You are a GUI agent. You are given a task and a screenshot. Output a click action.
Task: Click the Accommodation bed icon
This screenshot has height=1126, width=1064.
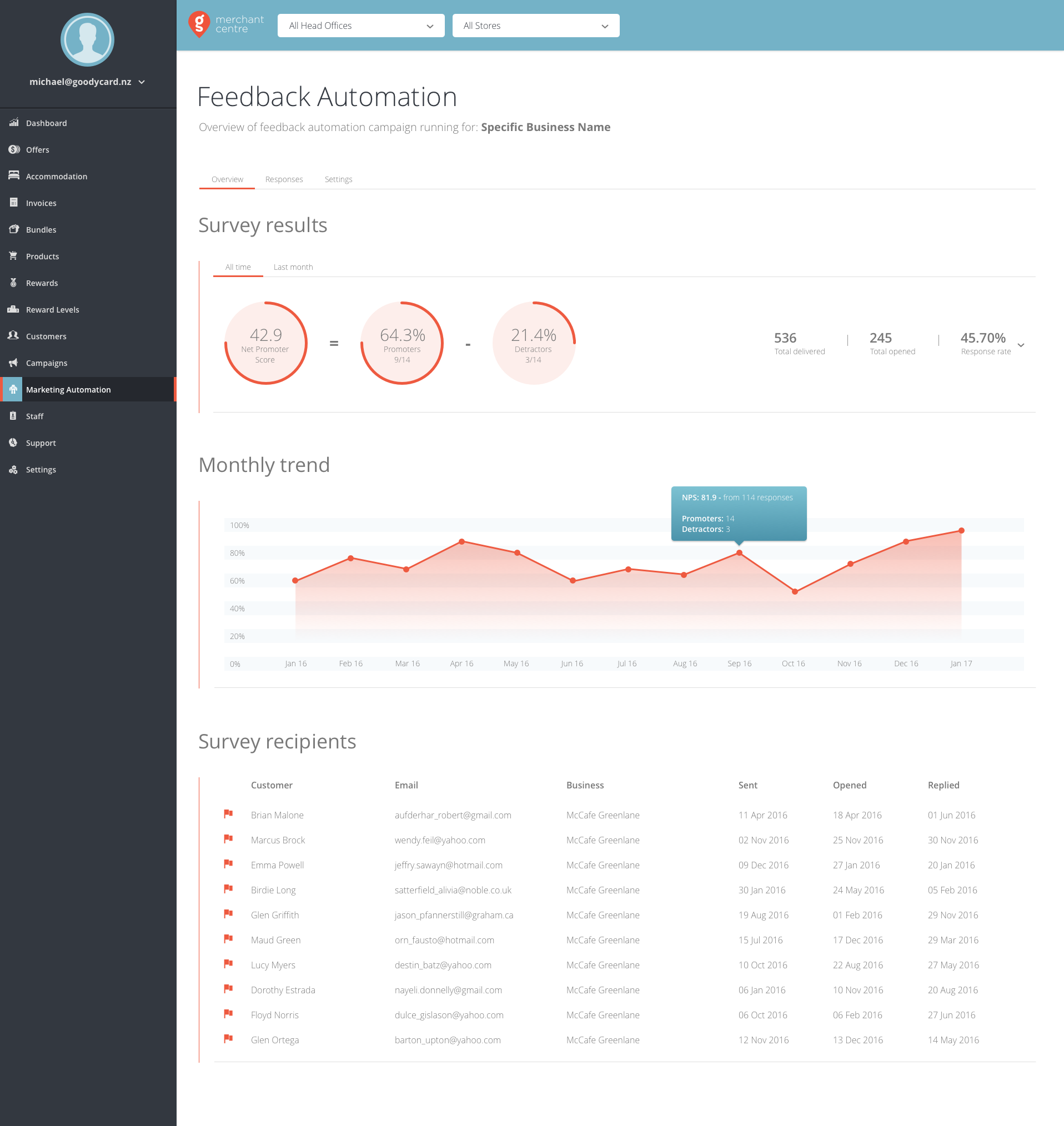(14, 176)
